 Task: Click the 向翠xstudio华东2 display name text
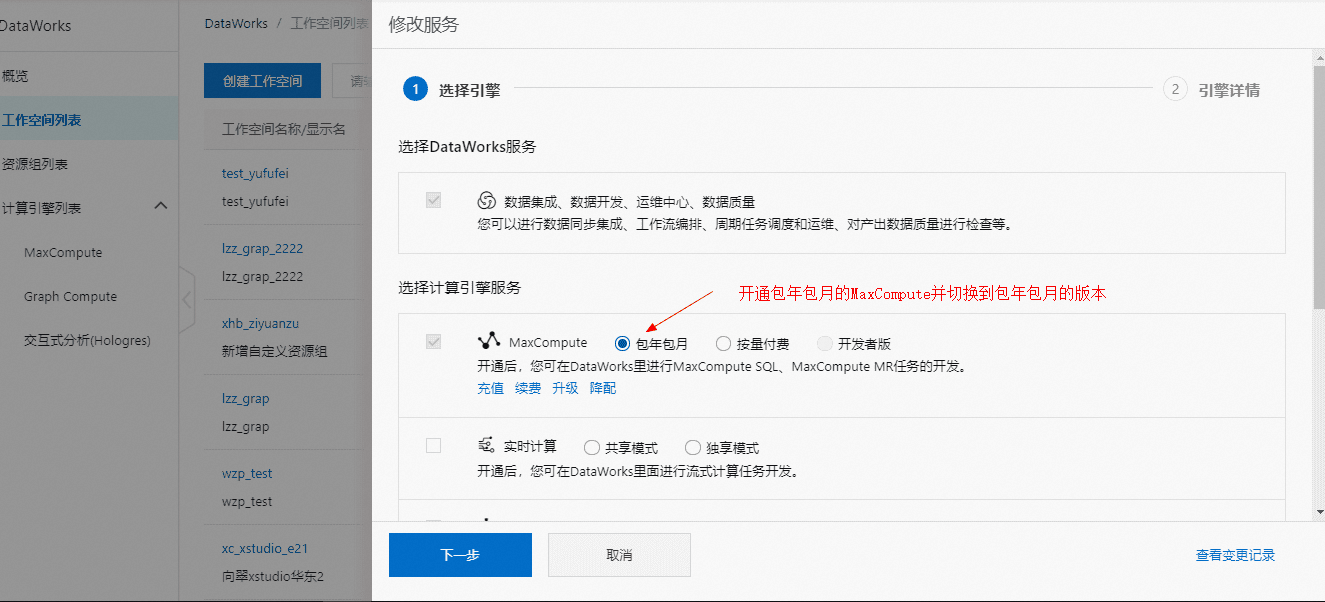point(273,576)
